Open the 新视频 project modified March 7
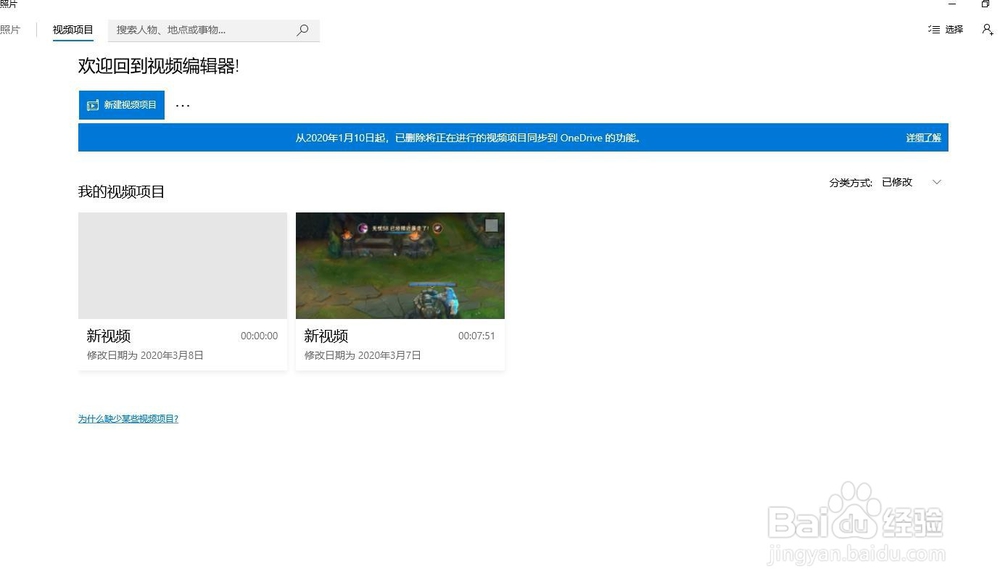Viewport: 1000px width, 588px height. [x=400, y=264]
